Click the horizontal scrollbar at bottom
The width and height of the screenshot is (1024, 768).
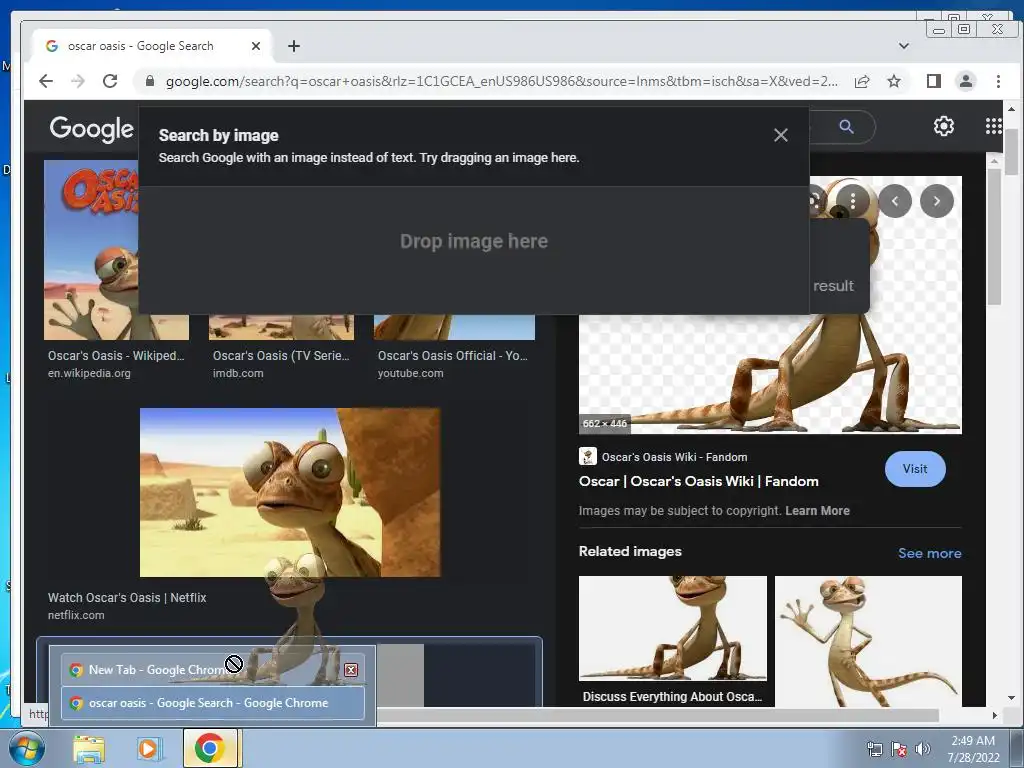(x=658, y=716)
